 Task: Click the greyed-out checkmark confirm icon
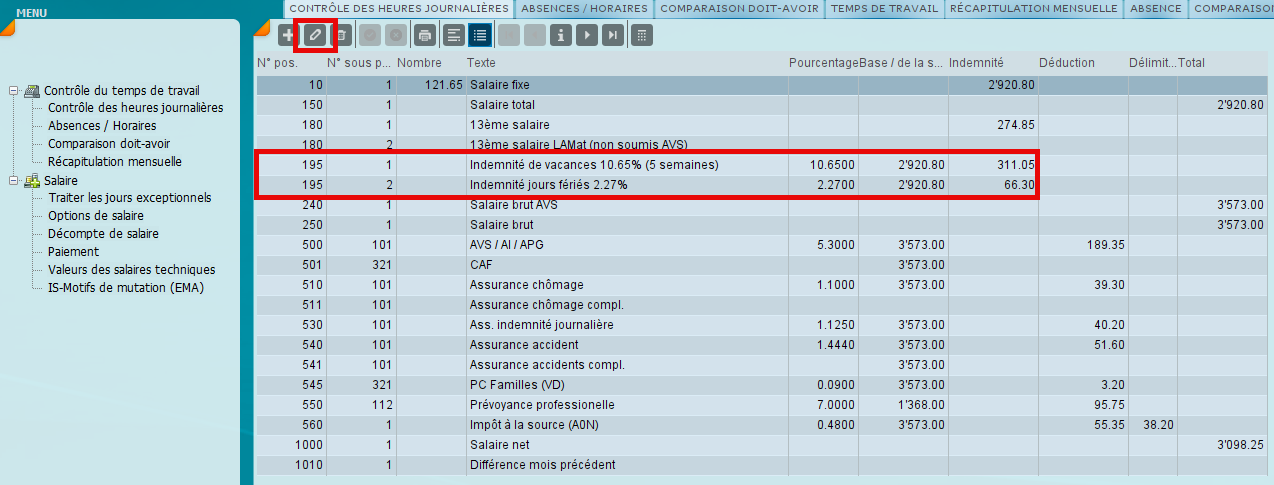pos(370,35)
